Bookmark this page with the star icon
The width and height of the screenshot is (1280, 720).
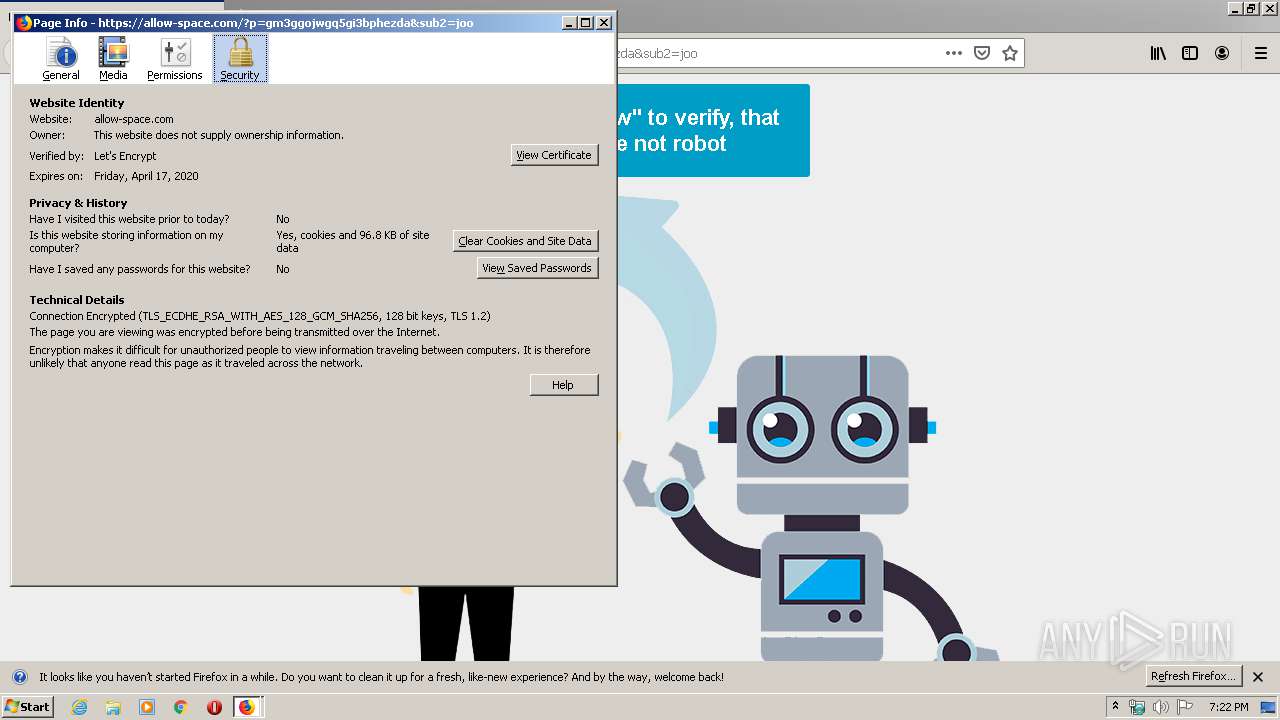1010,53
